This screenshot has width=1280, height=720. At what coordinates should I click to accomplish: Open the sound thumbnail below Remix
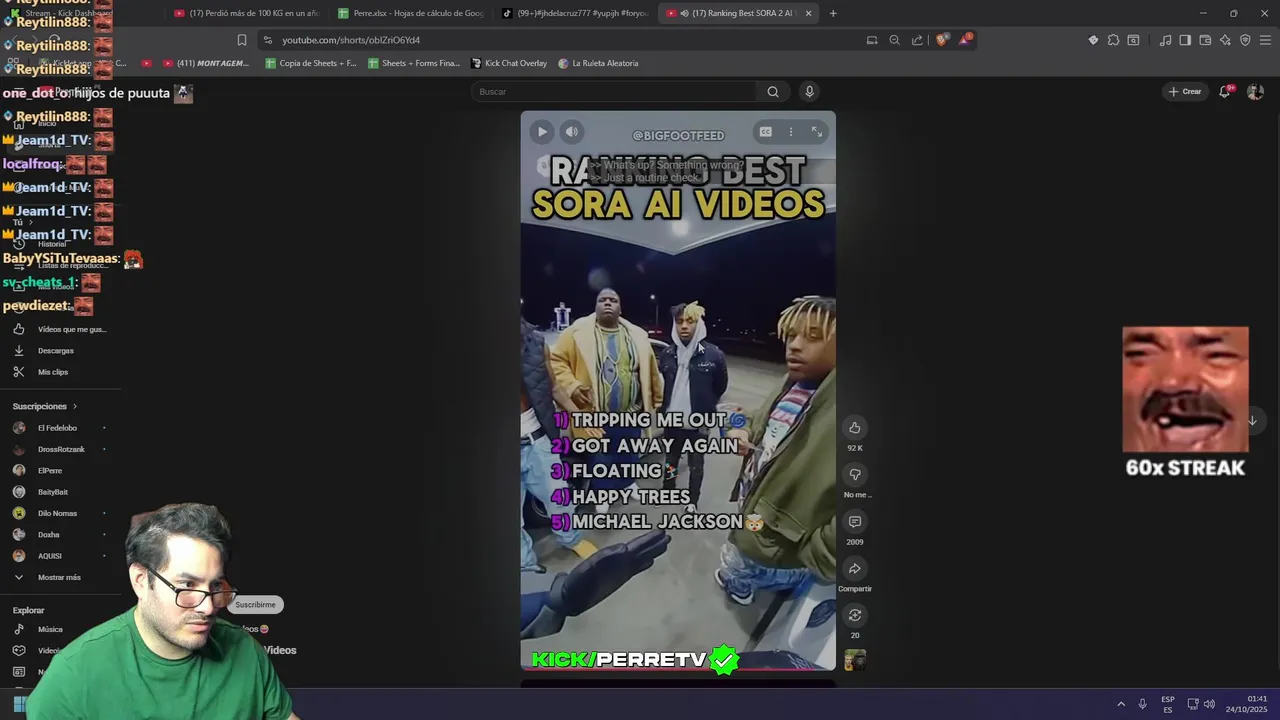(855, 660)
